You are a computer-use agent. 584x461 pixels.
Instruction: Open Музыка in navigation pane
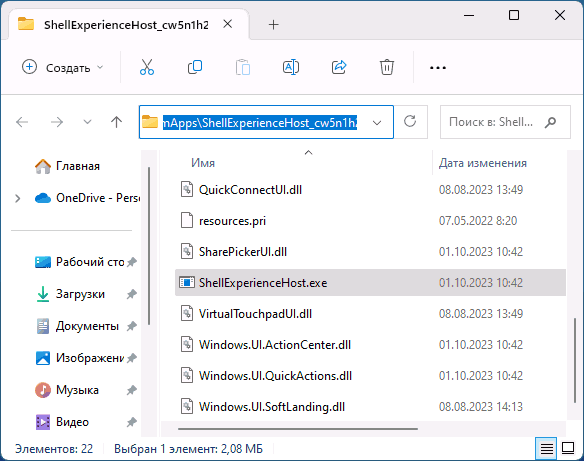click(67, 390)
